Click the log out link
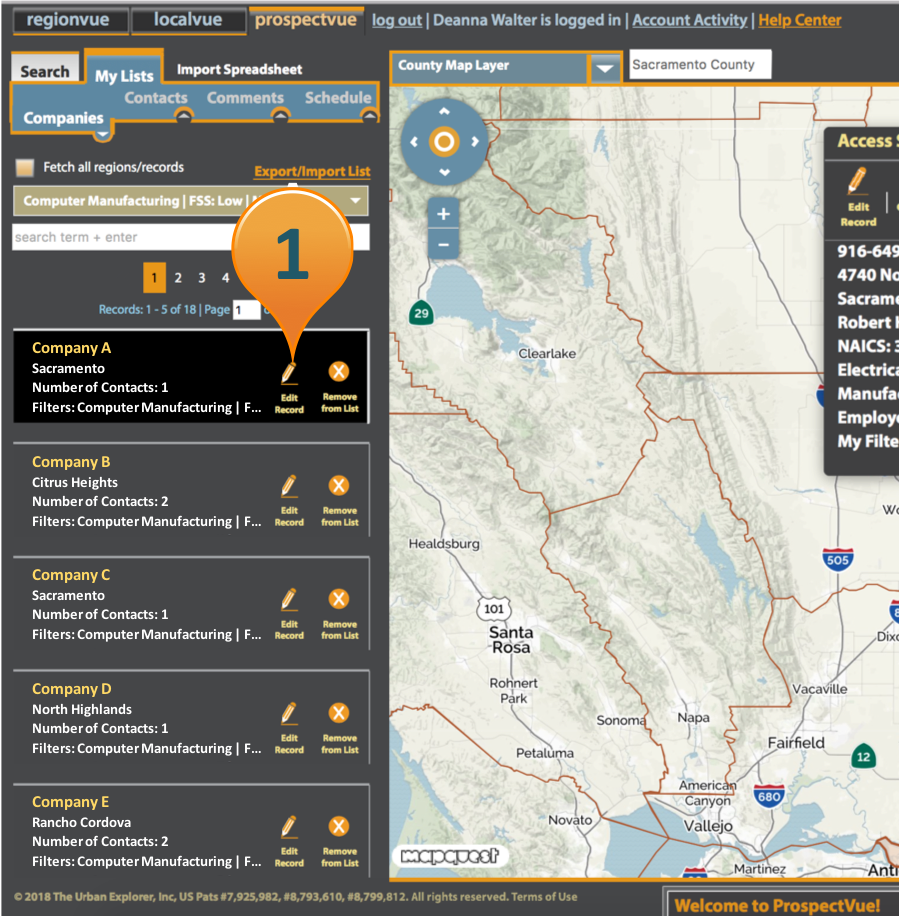This screenshot has height=916, width=899. click(x=397, y=20)
